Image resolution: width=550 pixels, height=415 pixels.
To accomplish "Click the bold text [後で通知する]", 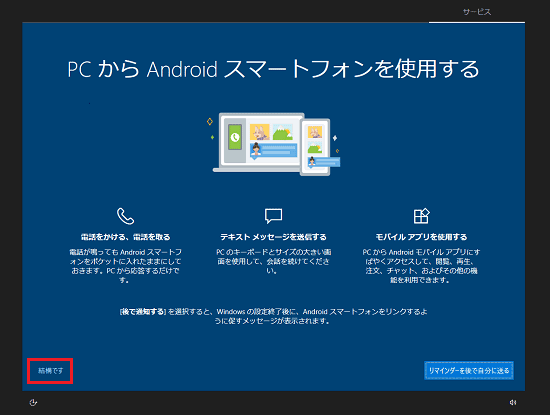I will click(142, 312).
